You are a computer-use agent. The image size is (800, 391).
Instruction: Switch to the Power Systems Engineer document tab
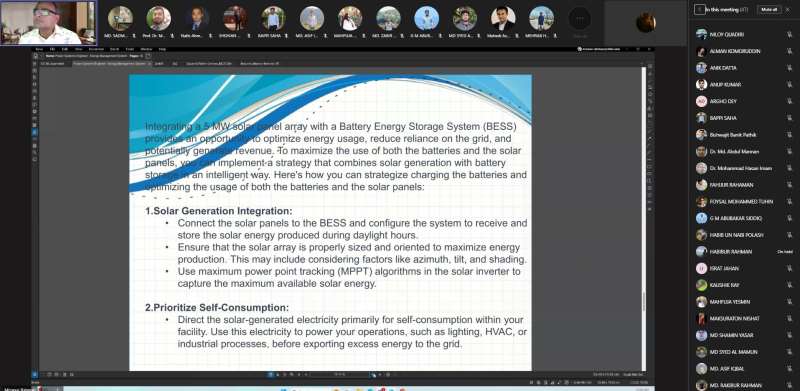click(x=112, y=63)
